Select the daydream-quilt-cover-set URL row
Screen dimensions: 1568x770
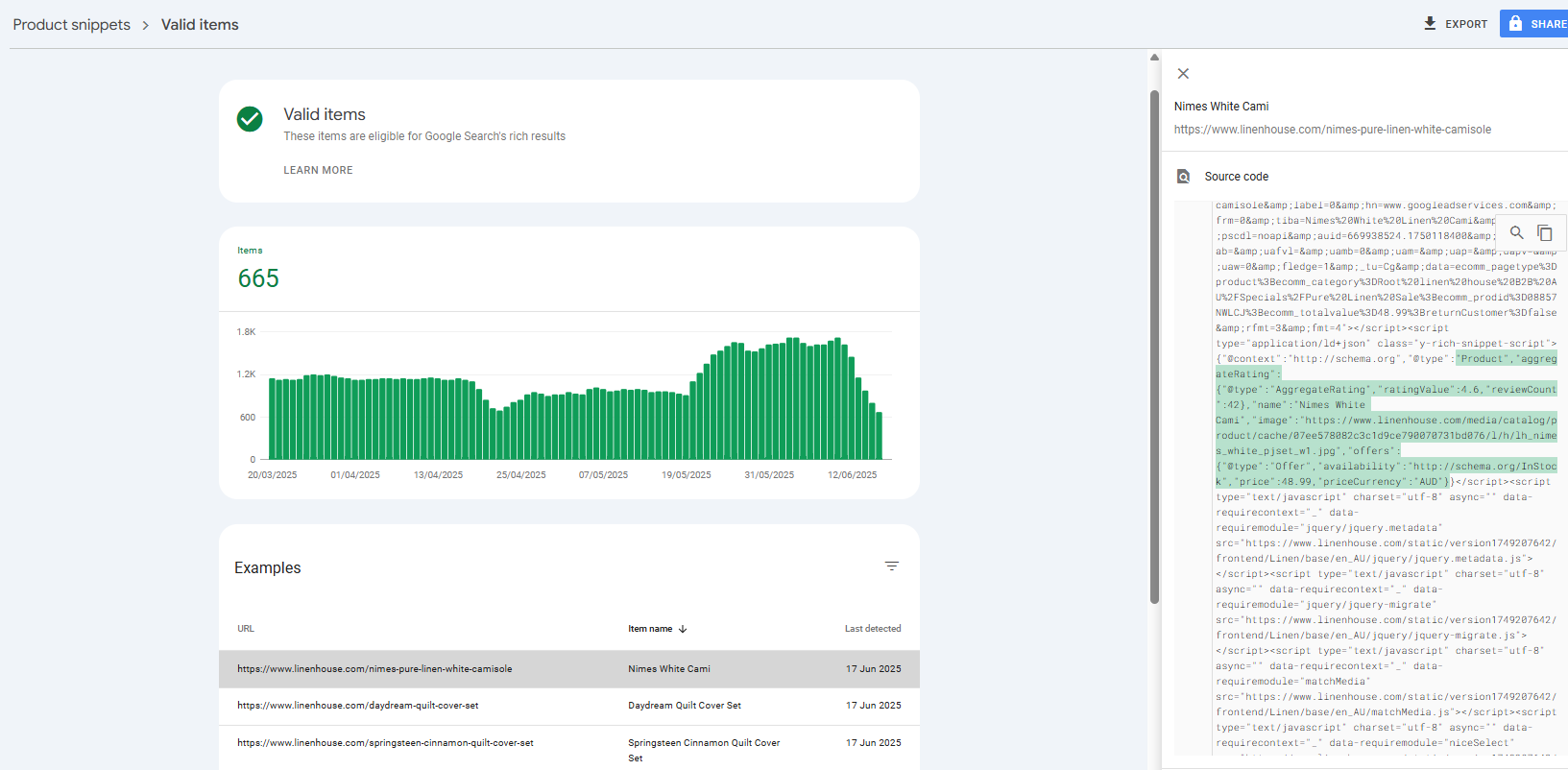[358, 706]
